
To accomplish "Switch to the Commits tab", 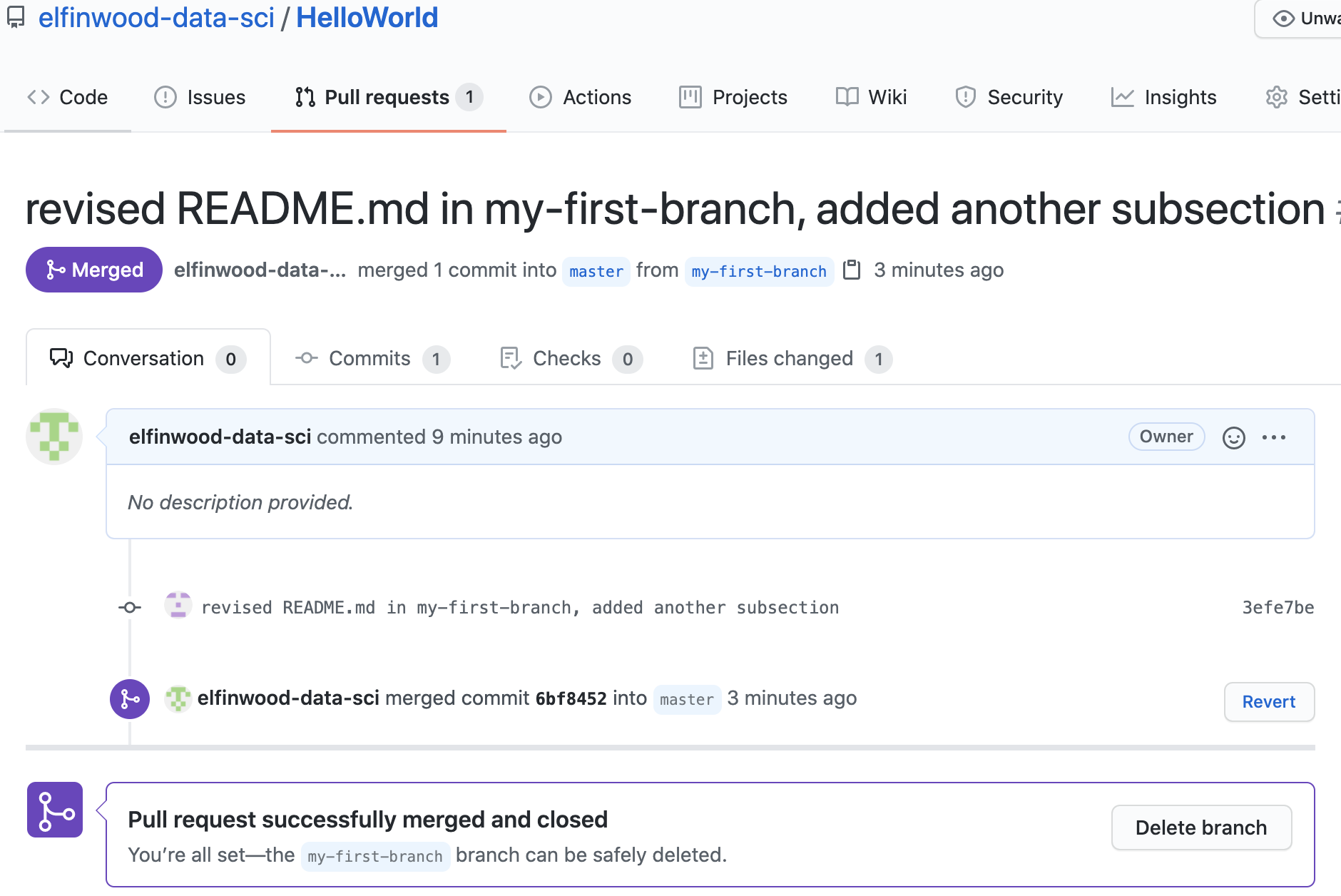I will pyautogui.click(x=372, y=359).
